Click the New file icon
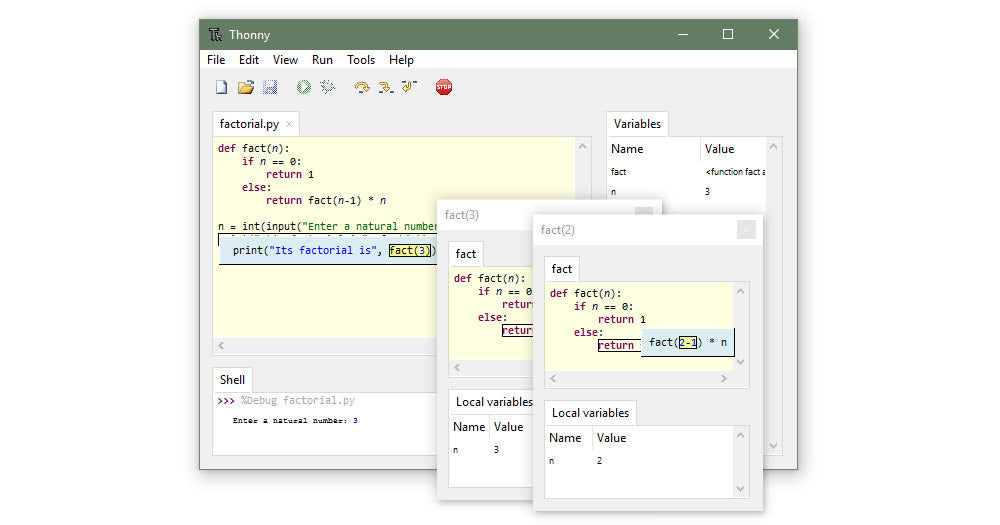Image resolution: width=1000 pixels, height=525 pixels. click(x=221, y=88)
